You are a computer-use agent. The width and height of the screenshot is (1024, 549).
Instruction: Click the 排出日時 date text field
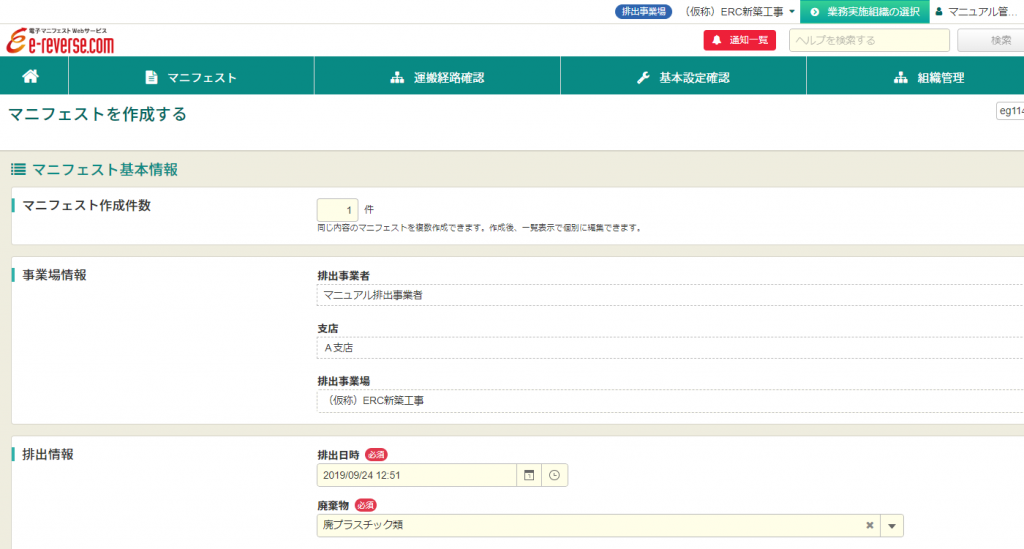point(417,476)
